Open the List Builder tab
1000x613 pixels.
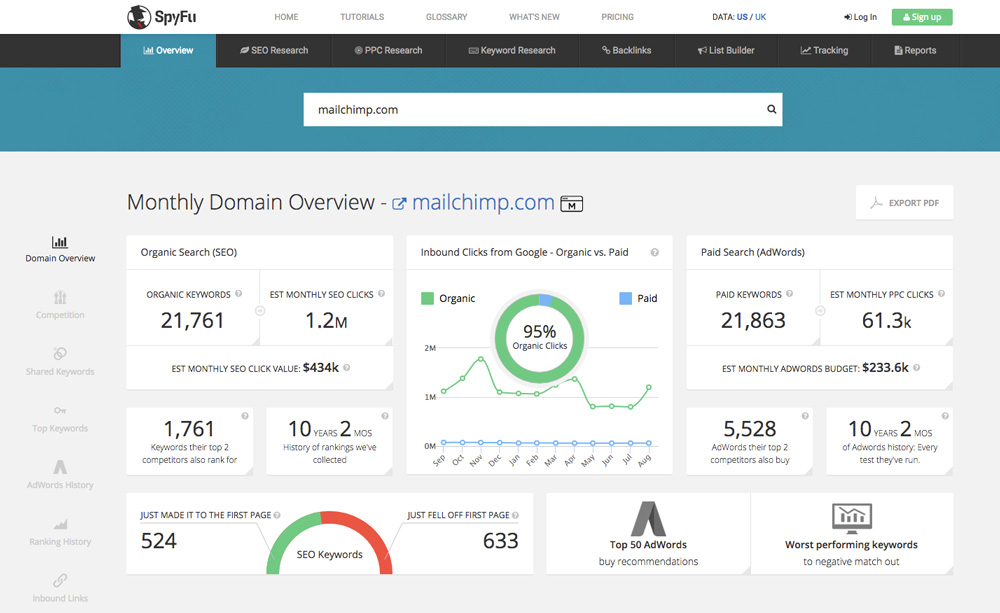click(726, 50)
